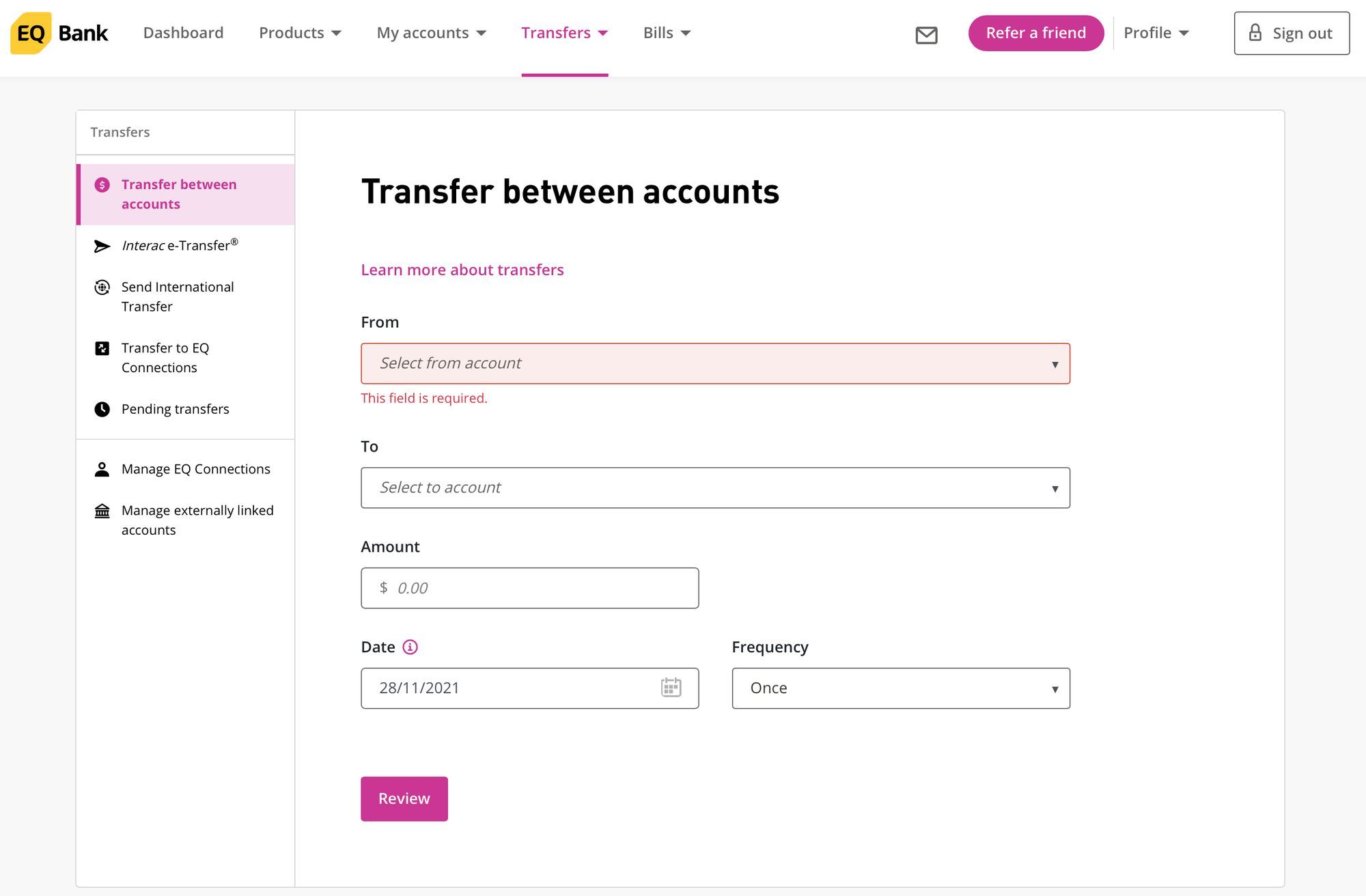The height and width of the screenshot is (896, 1366).
Task: Click the Send International Transfer globe icon
Action: click(x=102, y=288)
